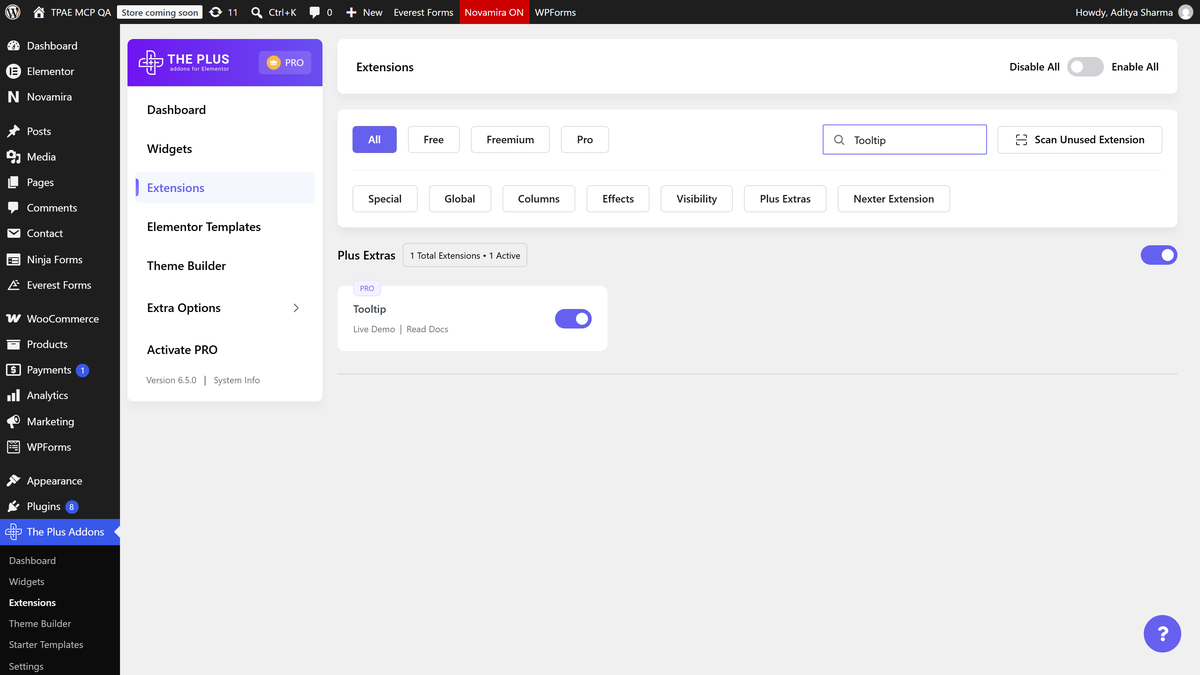1200x675 pixels.
Task: Open Ctrl+K search icon in admin bar
Action: pyautogui.click(x=257, y=12)
